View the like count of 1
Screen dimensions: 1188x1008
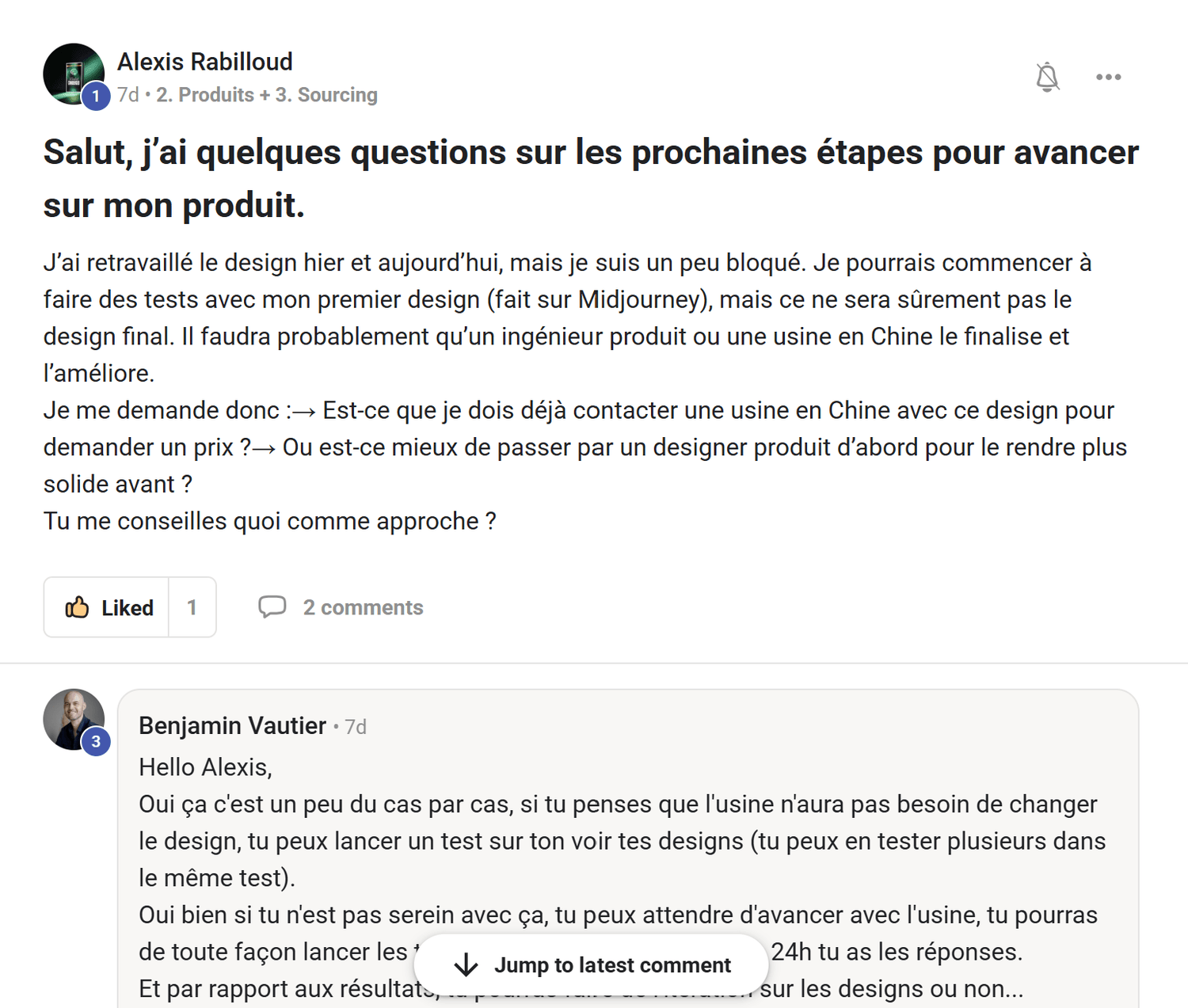[192, 607]
